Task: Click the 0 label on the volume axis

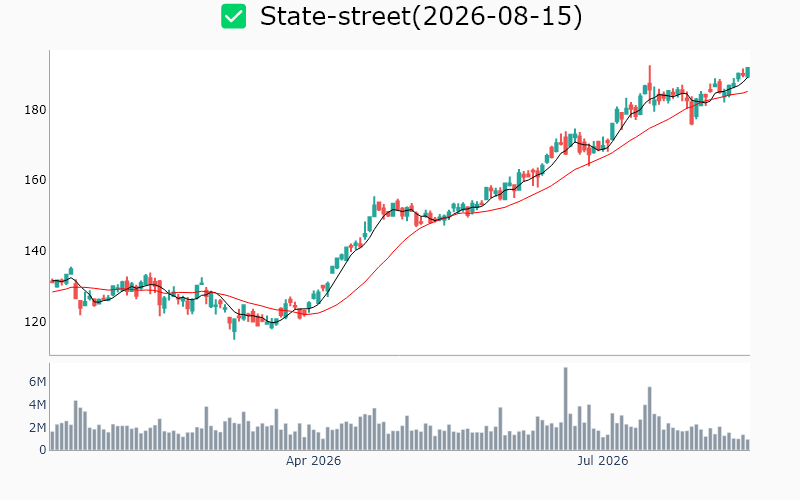Action: (x=42, y=450)
